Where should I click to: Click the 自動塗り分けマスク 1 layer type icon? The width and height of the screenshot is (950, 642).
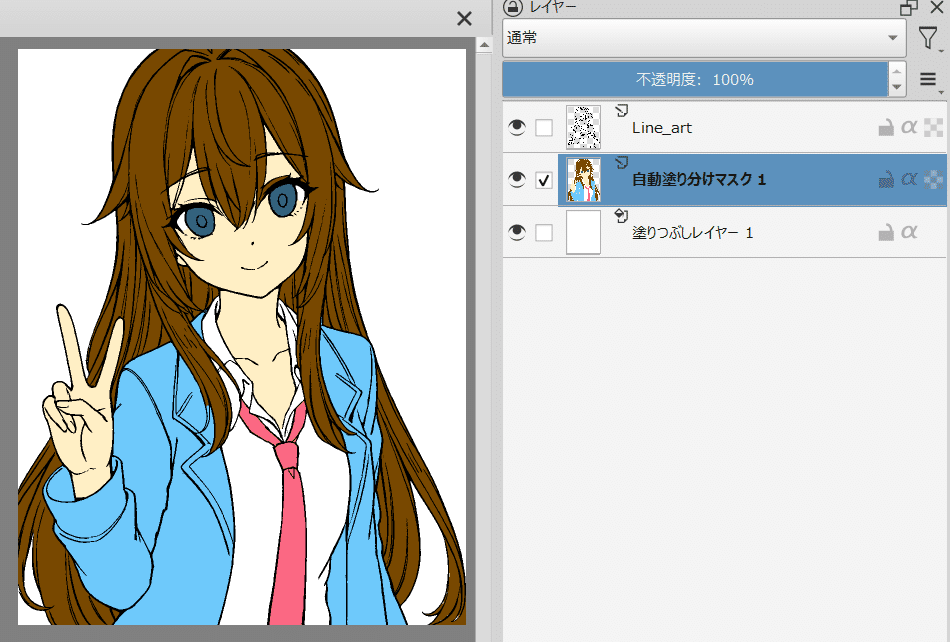621,162
